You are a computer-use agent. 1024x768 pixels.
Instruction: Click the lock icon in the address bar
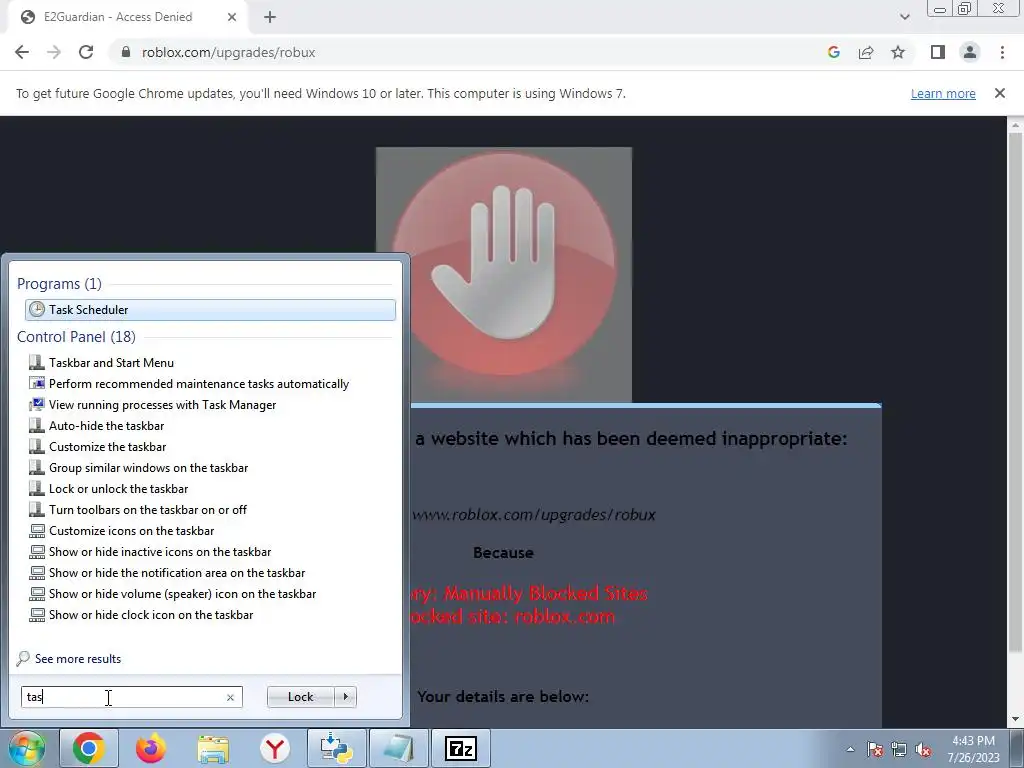126,52
